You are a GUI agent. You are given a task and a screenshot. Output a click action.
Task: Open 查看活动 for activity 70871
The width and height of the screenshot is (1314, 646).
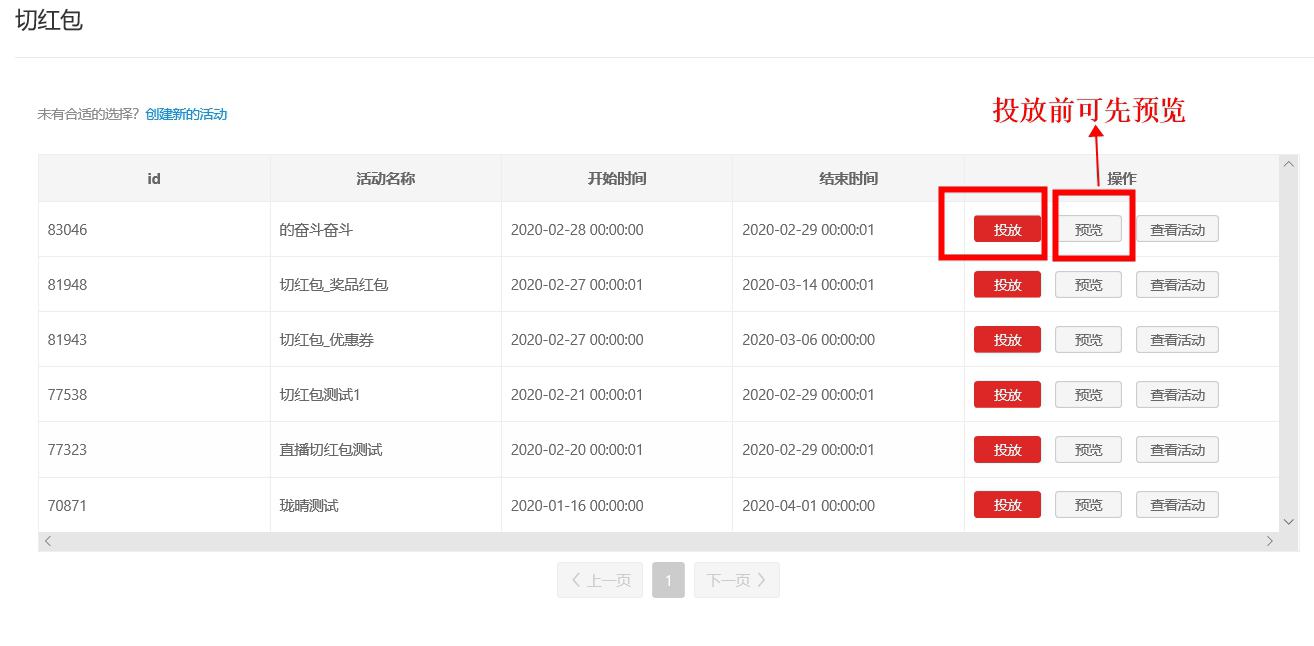(x=1176, y=505)
